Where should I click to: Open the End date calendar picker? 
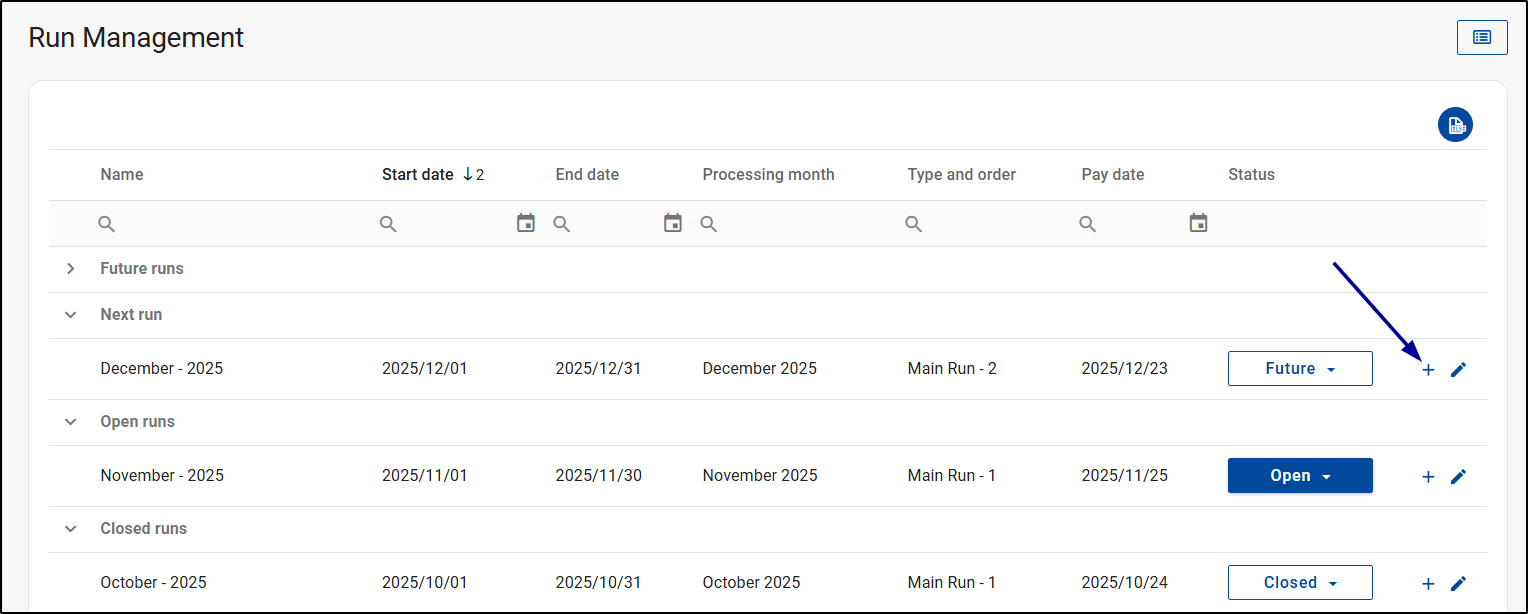(x=673, y=223)
